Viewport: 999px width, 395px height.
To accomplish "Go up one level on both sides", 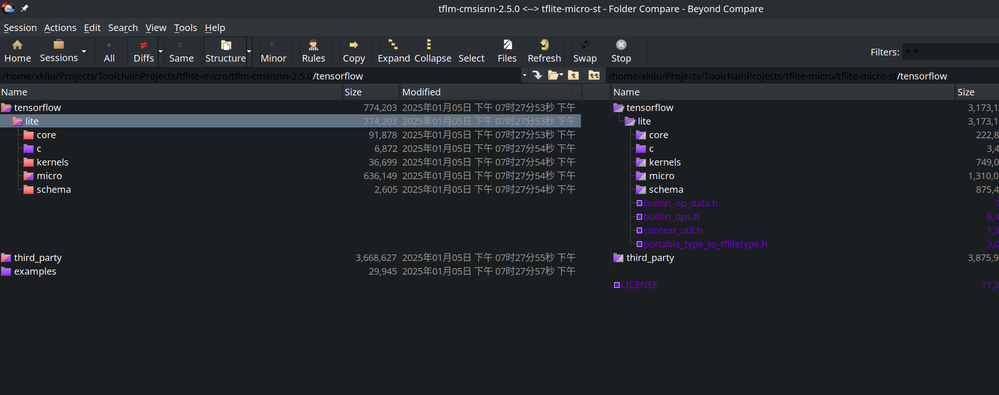I will tap(594, 75).
